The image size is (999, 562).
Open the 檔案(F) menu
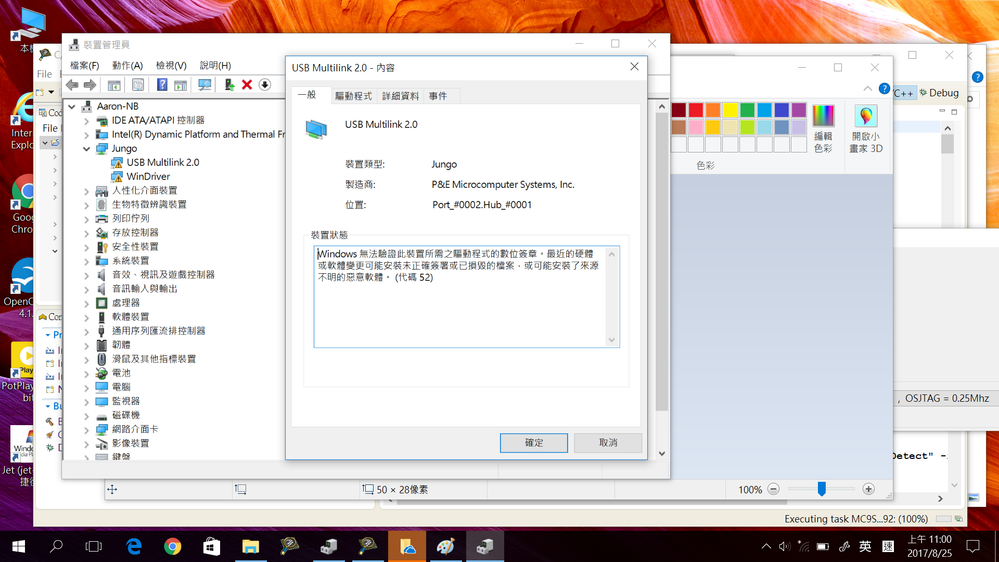pos(84,65)
